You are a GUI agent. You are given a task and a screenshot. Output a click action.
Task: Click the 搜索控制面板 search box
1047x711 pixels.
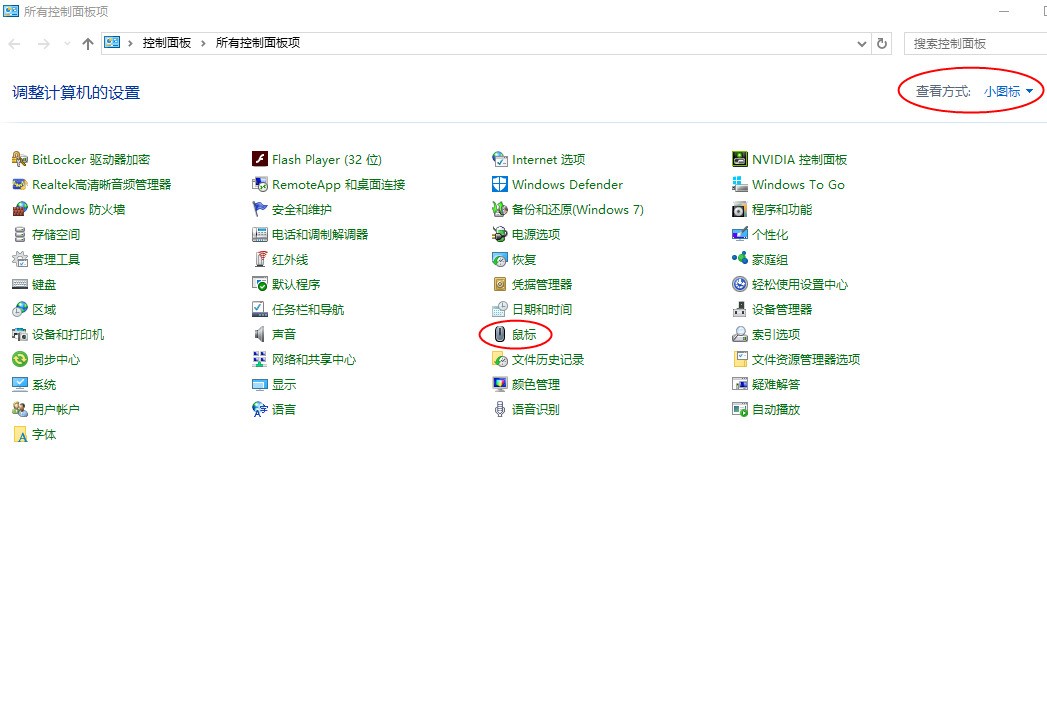click(x=975, y=44)
